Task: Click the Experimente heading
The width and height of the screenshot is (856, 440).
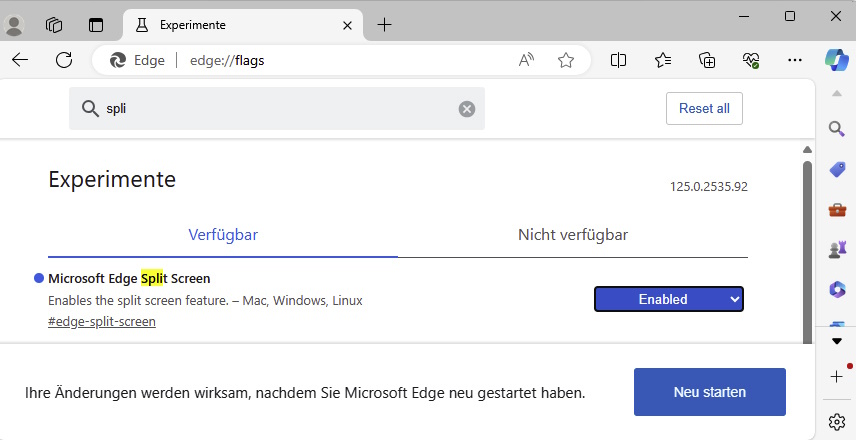Action: pos(112,179)
